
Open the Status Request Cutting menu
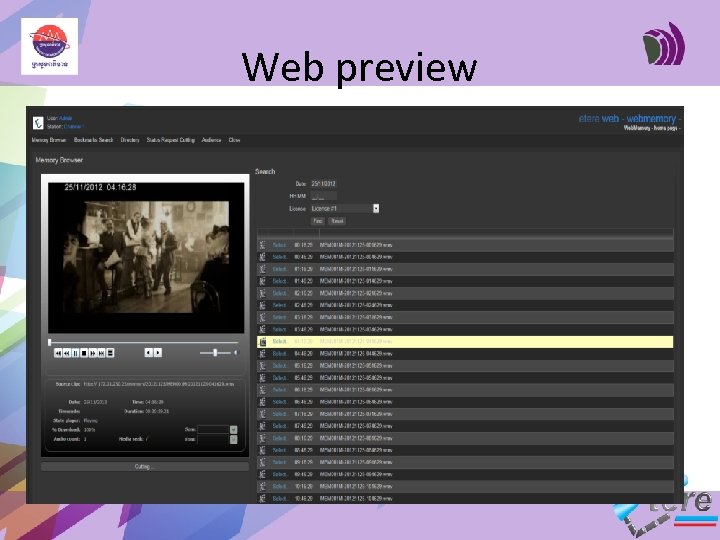[x=170, y=140]
